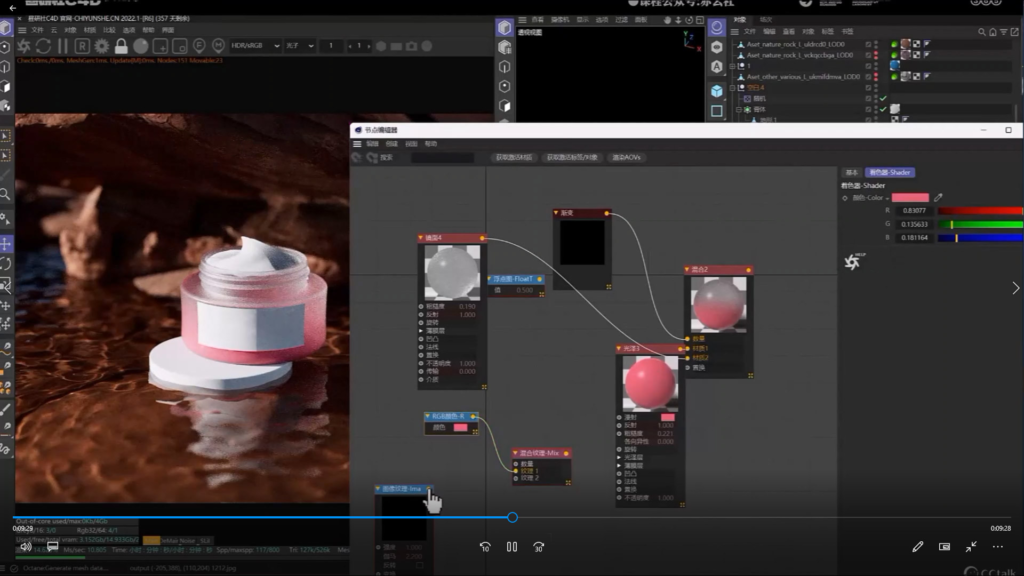
Task: Click the 清空AOVs button
Action: (627, 157)
